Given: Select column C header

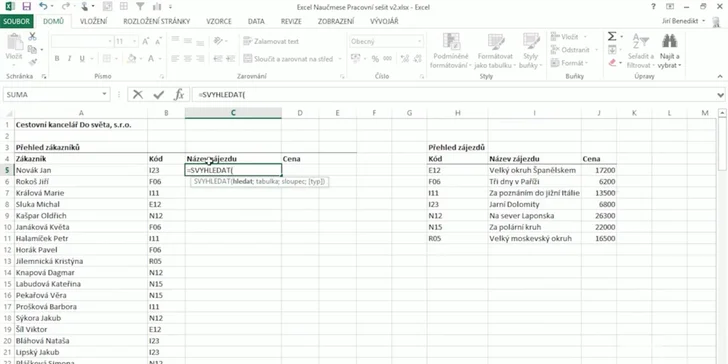Looking at the screenshot, I should click(233, 113).
